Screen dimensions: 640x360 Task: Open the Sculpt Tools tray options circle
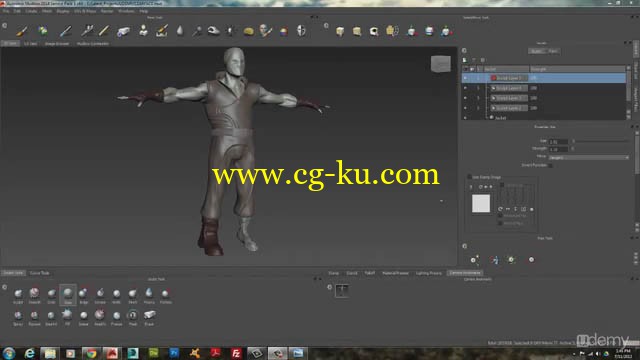(4, 287)
